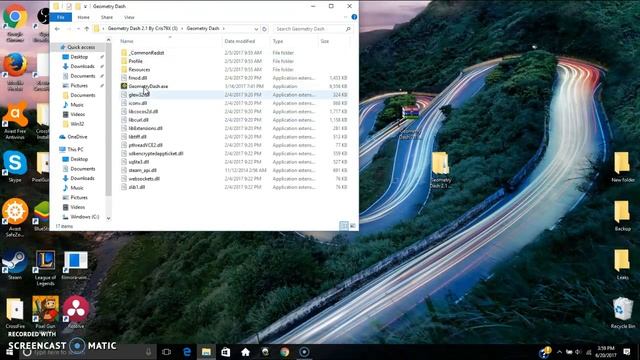
Task: Select the Profile folder
Action: click(x=136, y=61)
